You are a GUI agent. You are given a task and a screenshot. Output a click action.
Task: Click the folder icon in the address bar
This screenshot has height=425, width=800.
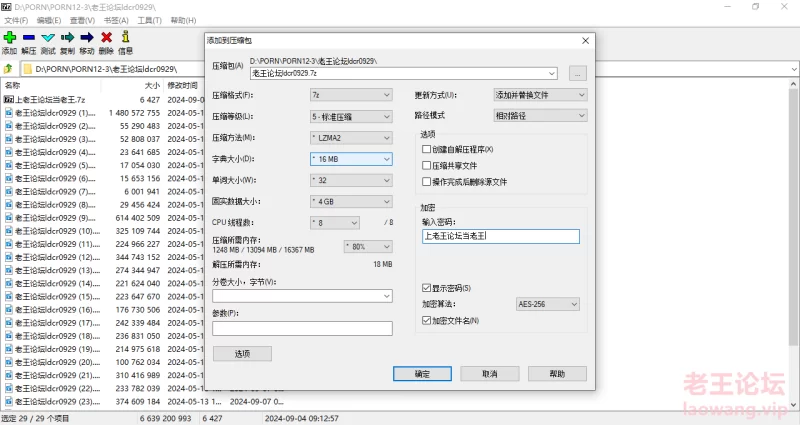[28, 69]
